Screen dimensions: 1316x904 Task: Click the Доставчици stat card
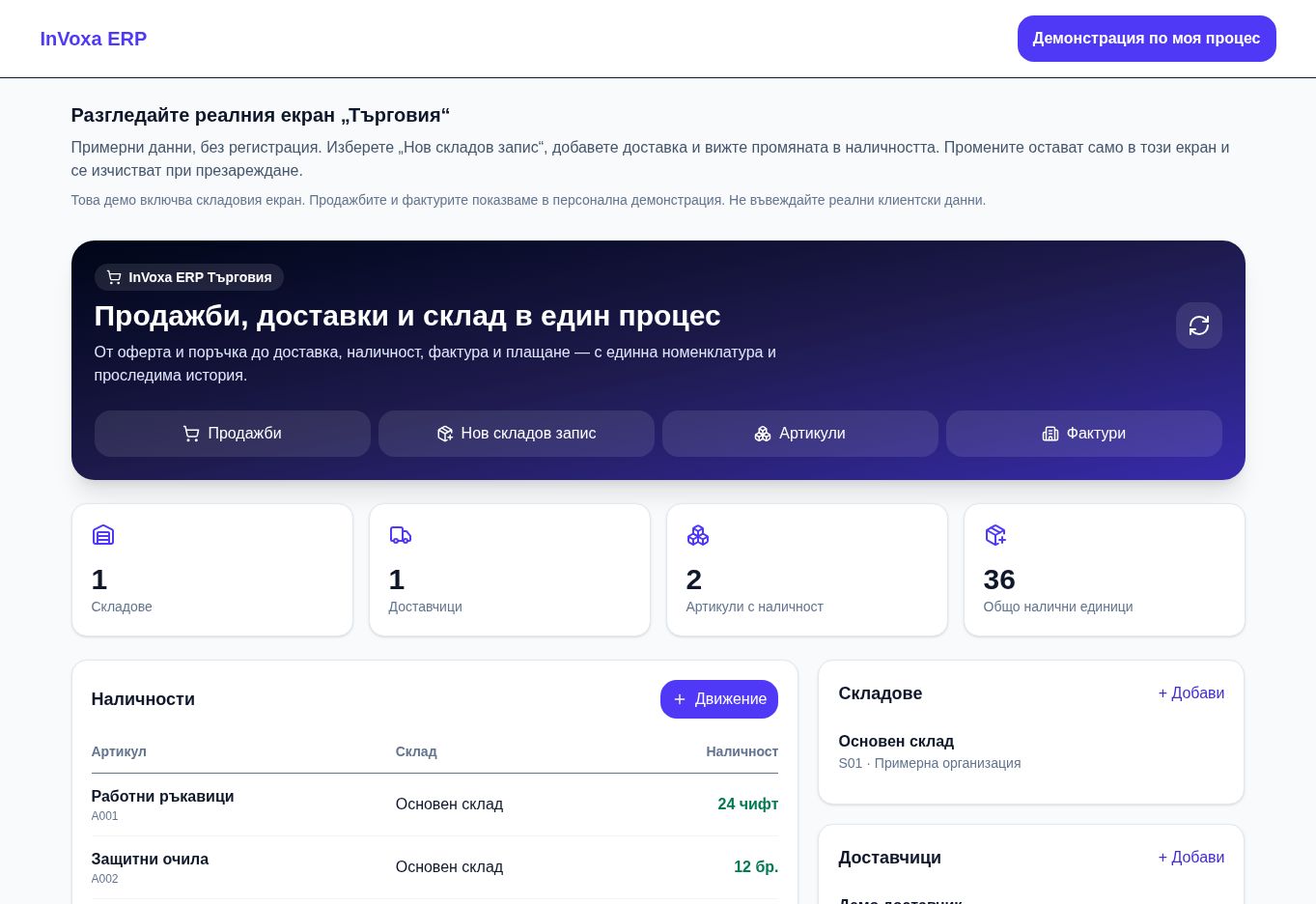(510, 570)
